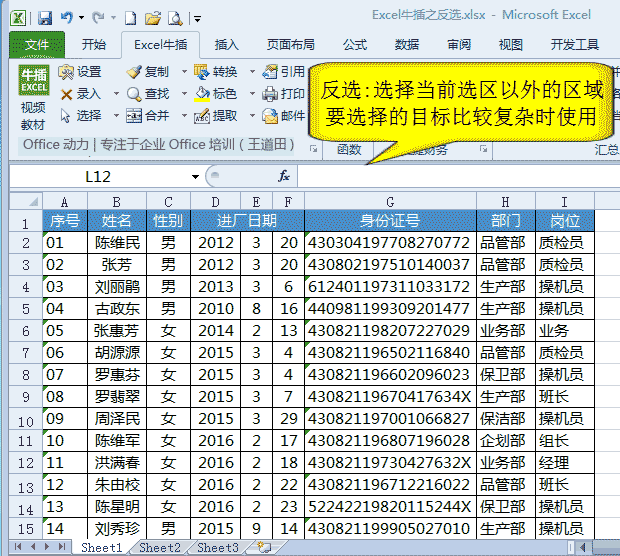Expand the 录入 dropdown arrow
Image resolution: width=620 pixels, height=556 pixels.
click(x=116, y=94)
